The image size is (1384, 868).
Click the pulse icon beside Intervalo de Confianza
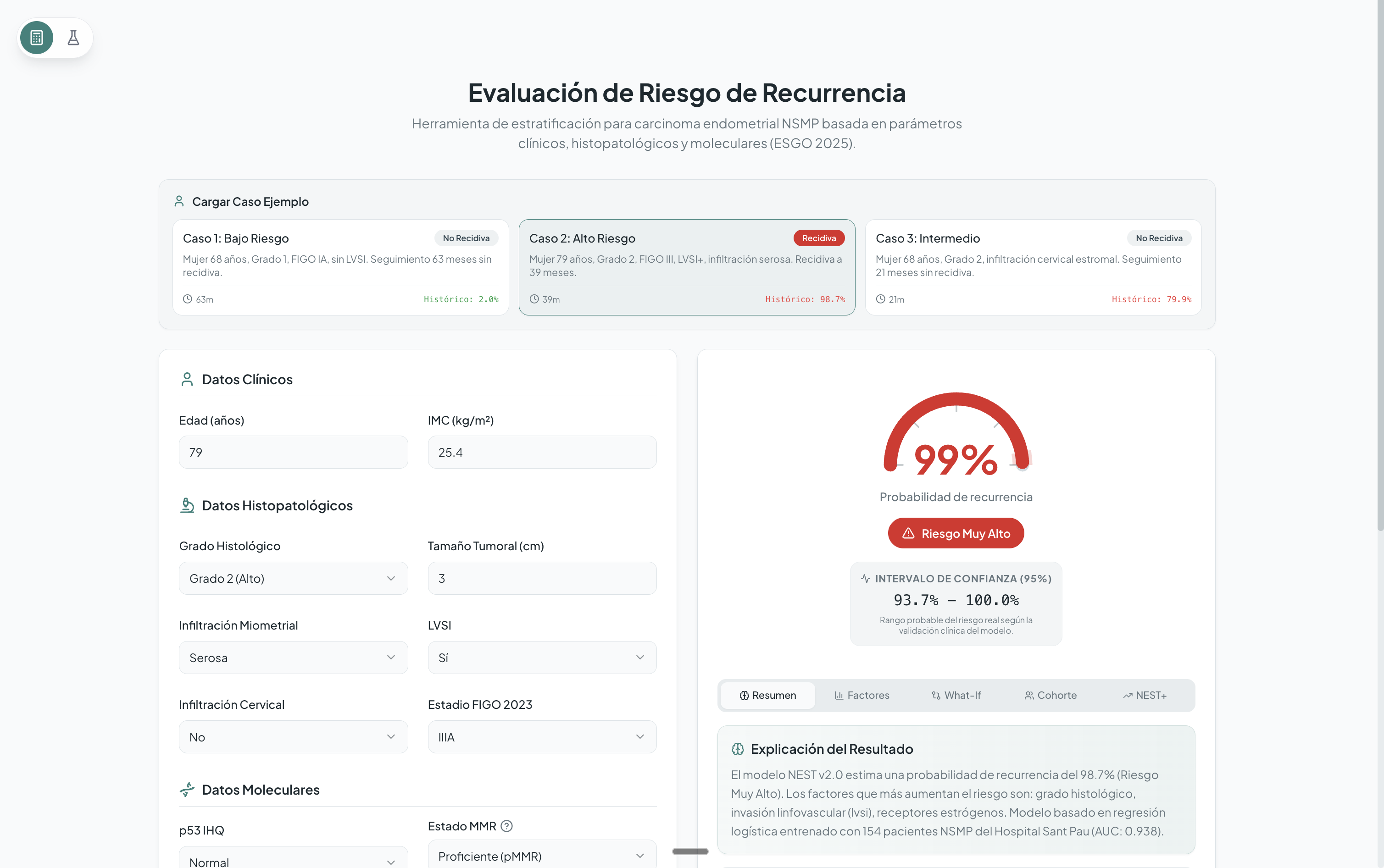pos(866,579)
